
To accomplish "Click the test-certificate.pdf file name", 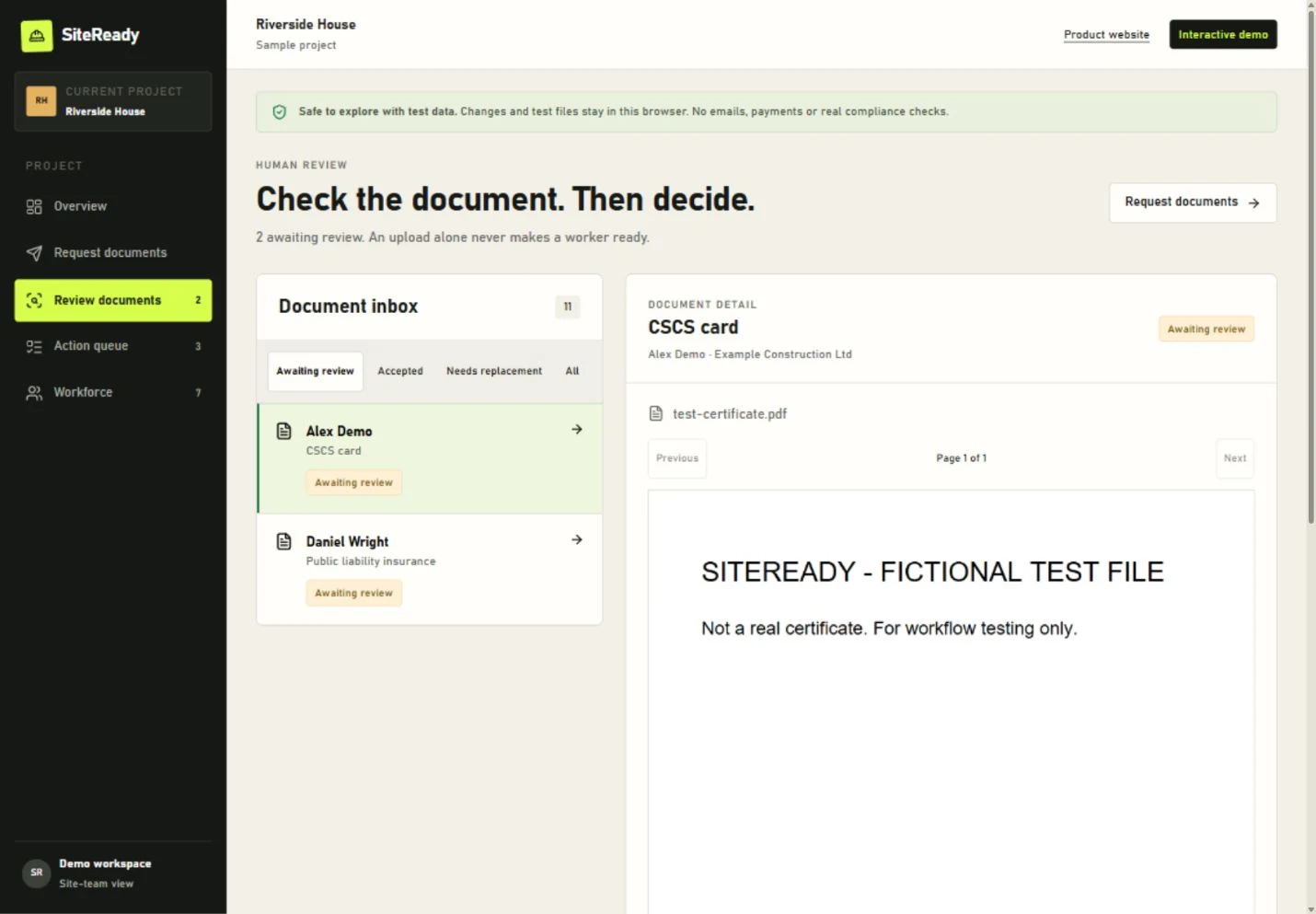I will point(730,414).
